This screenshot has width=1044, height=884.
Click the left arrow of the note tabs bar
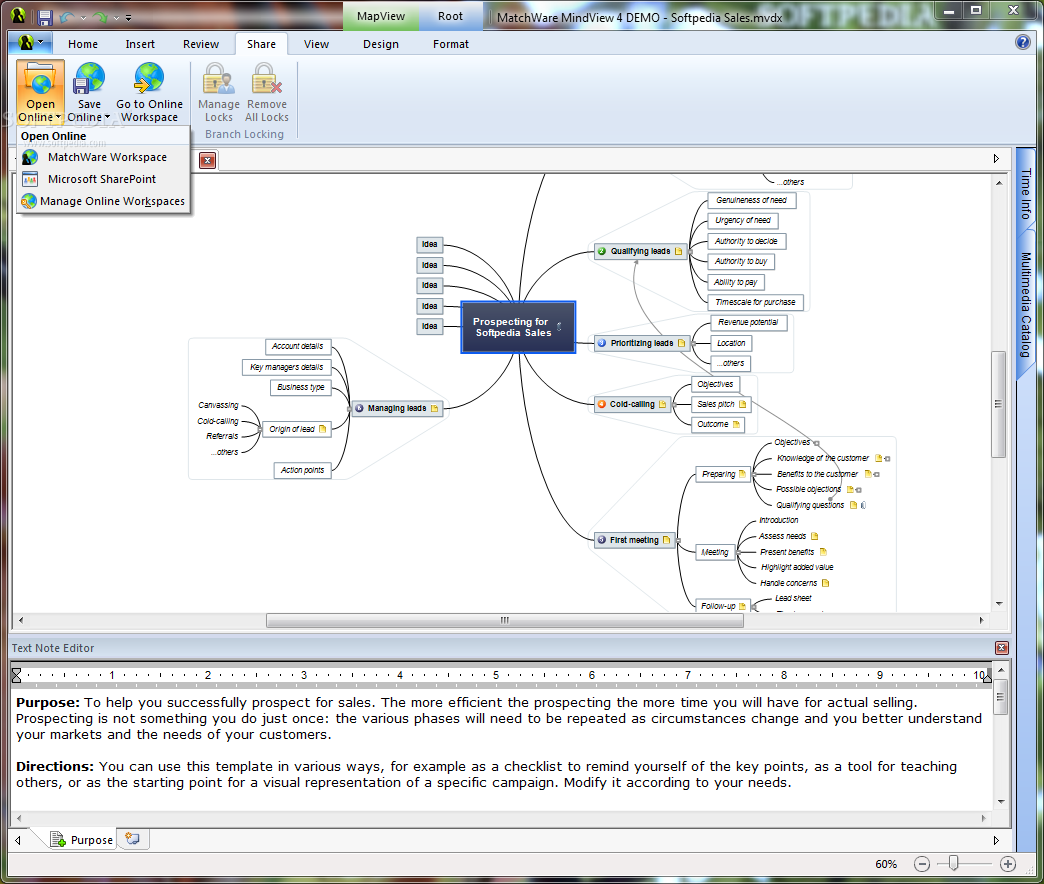(x=18, y=840)
